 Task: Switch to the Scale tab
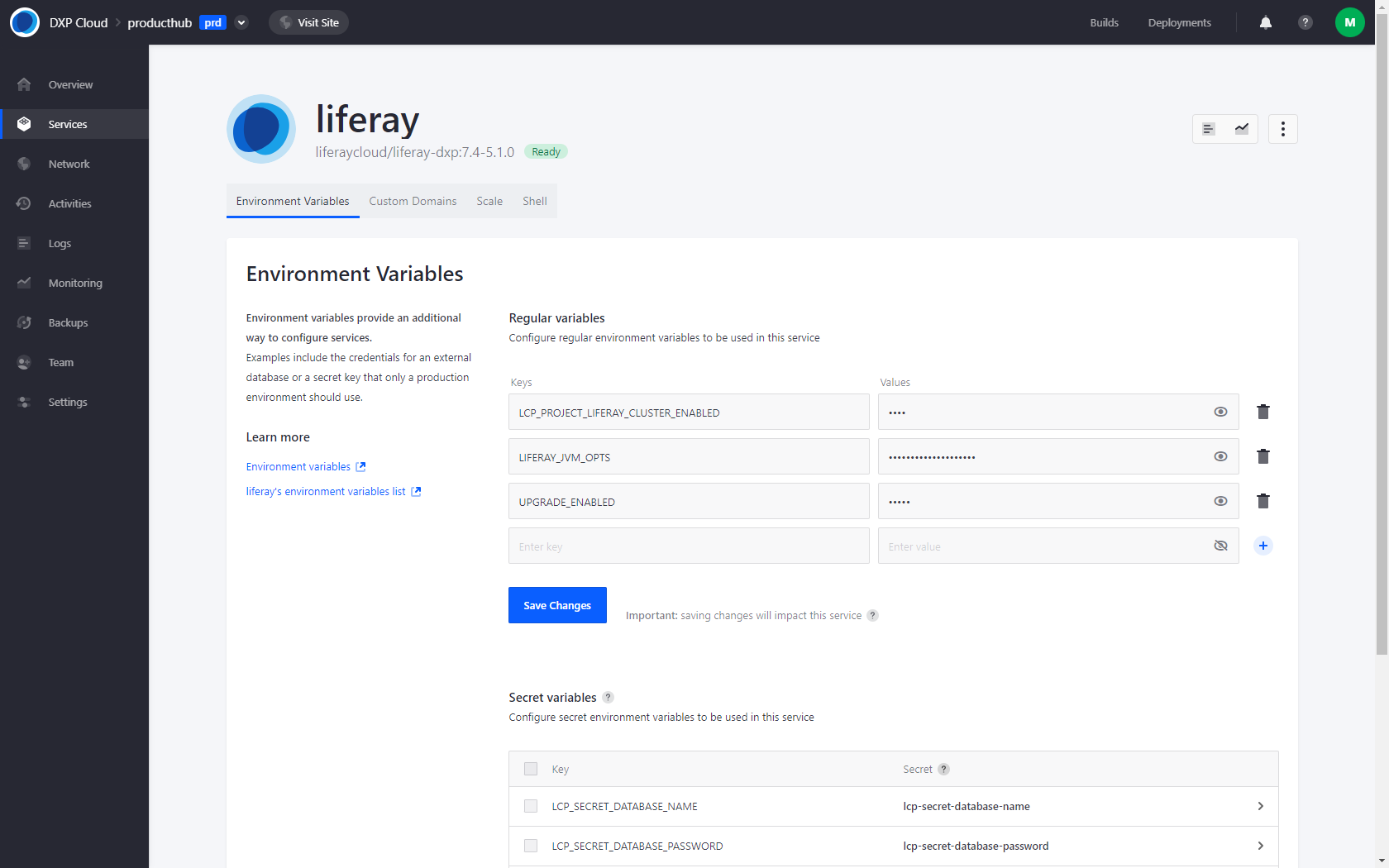(x=489, y=201)
